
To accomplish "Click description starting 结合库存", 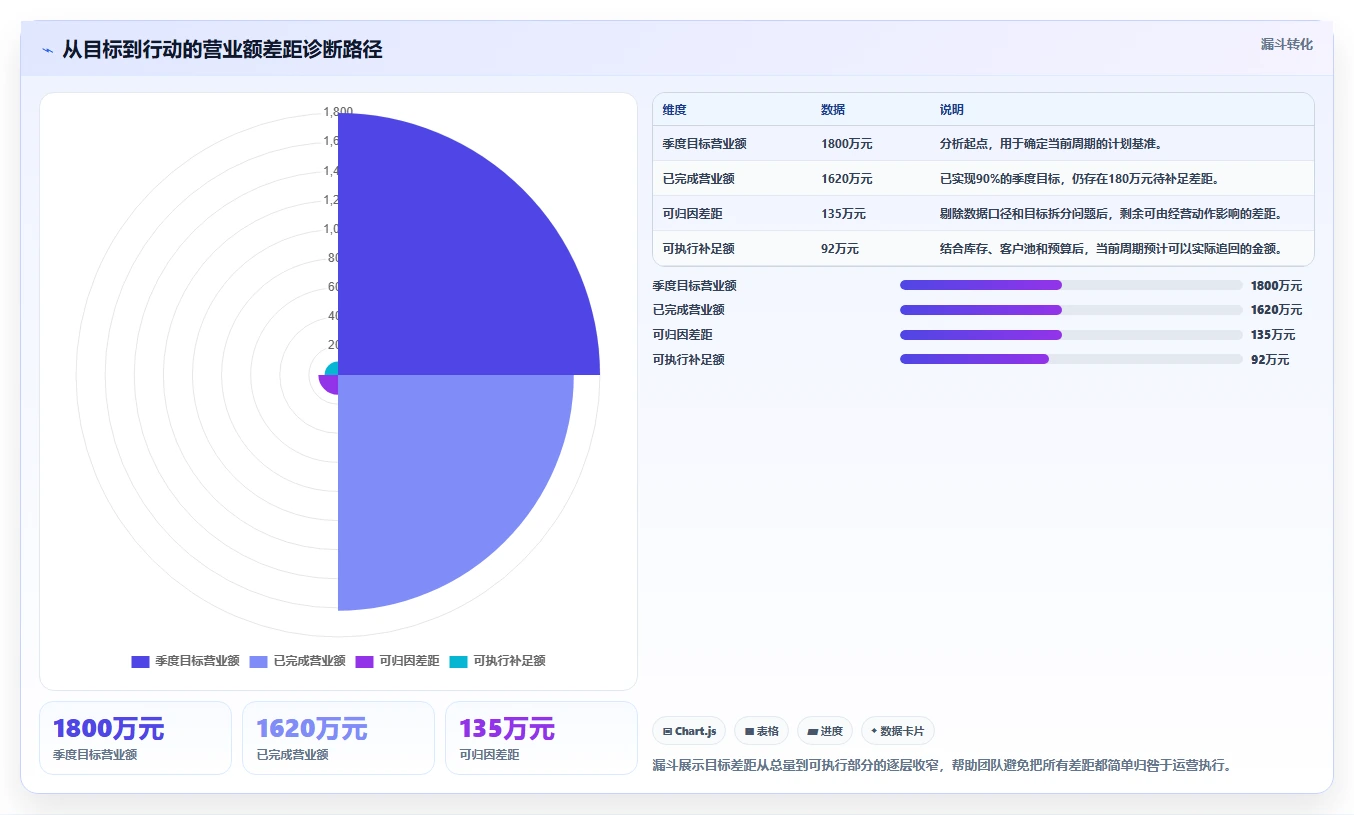I will [1111, 249].
